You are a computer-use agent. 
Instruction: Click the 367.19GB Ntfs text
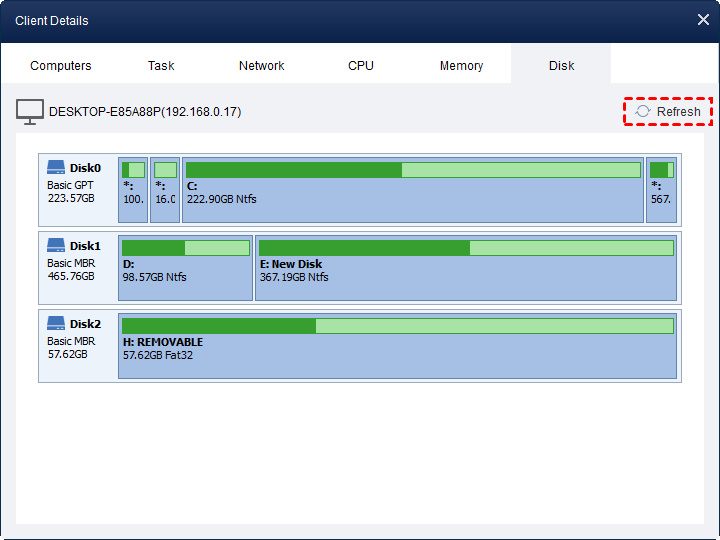(x=294, y=277)
